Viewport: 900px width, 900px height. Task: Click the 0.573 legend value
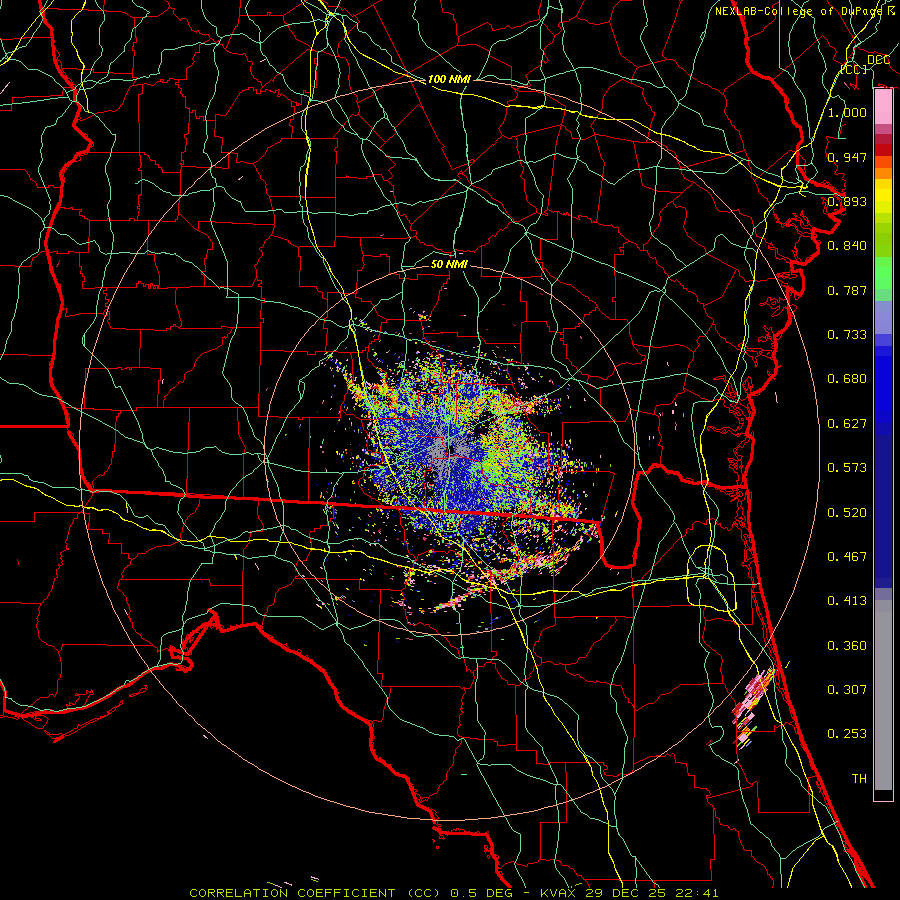[847, 468]
